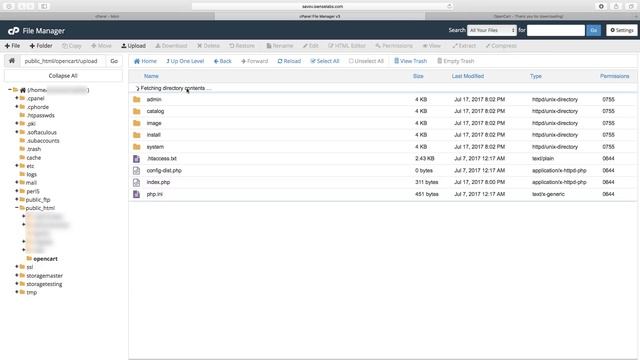
Task: Select storagemaster in folder tree
Action: [44, 276]
